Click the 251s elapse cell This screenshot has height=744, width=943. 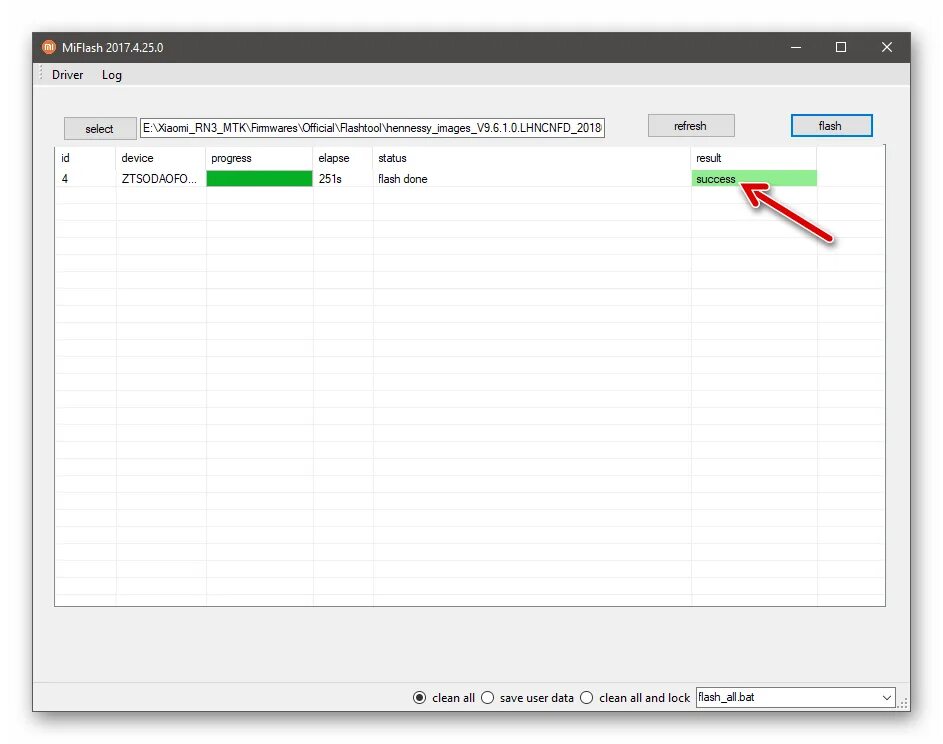pos(342,179)
